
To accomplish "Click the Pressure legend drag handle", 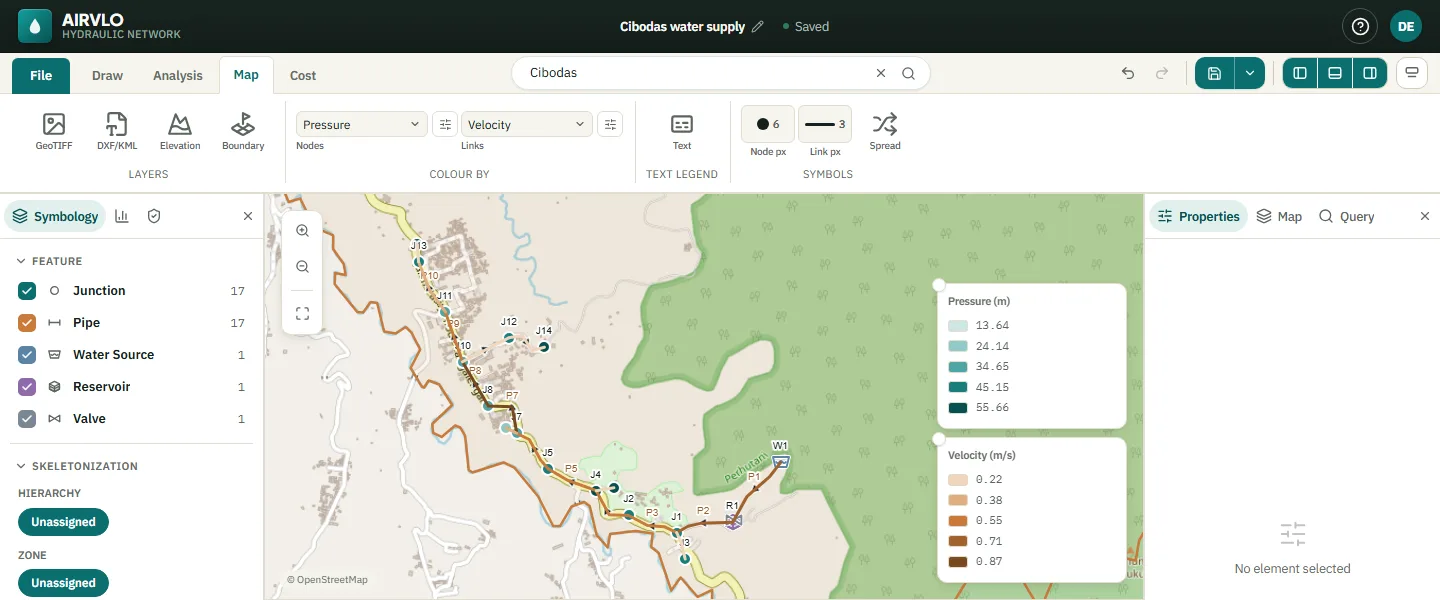I will click(939, 285).
